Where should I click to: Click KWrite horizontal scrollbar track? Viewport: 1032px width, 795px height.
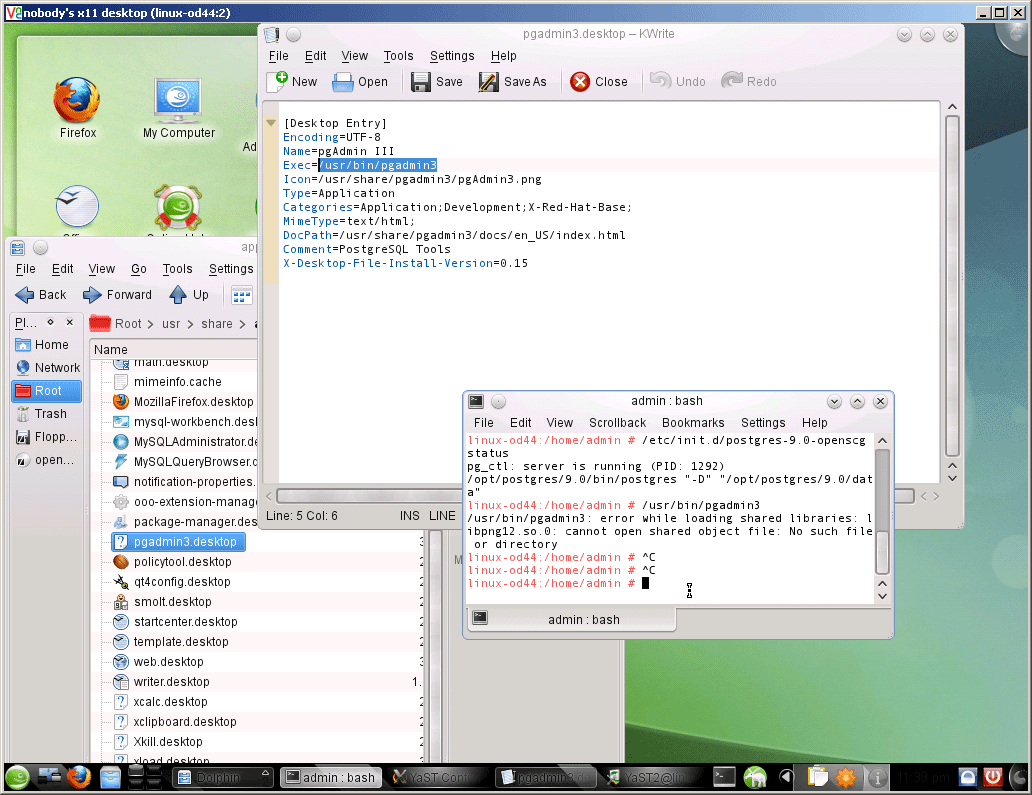point(369,496)
